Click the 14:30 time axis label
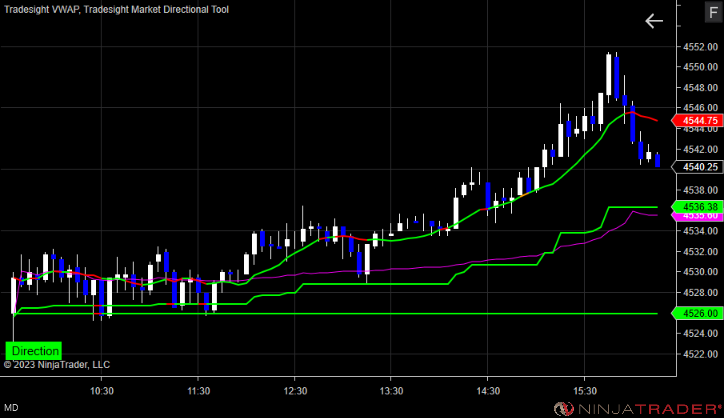The height and width of the screenshot is (418, 724). point(488,391)
